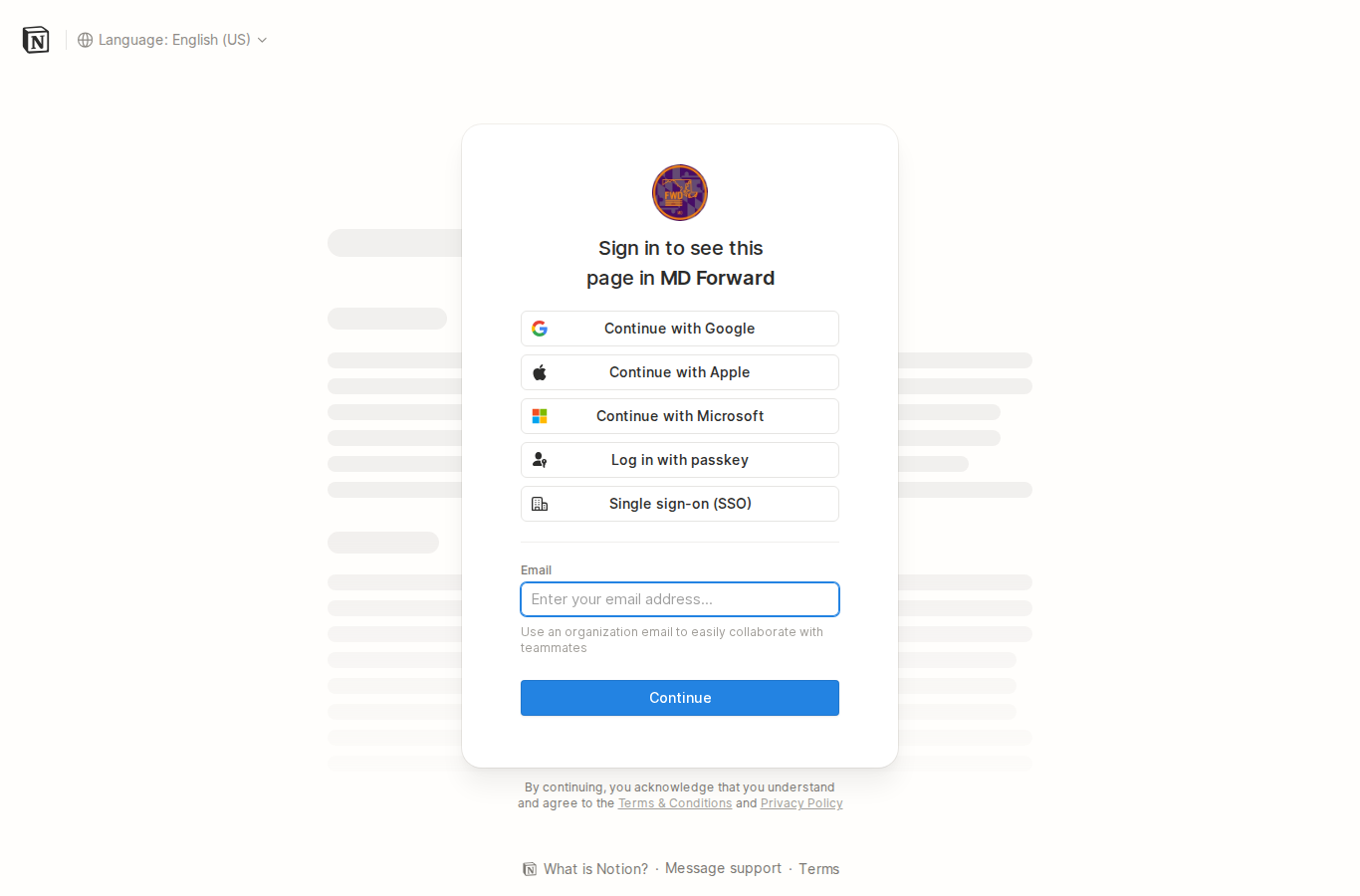
Task: Choose Log in with passkey
Action: (x=679, y=459)
